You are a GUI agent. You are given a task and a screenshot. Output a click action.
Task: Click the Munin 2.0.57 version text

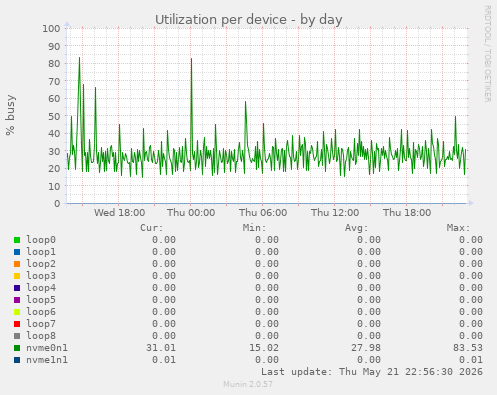click(x=248, y=384)
